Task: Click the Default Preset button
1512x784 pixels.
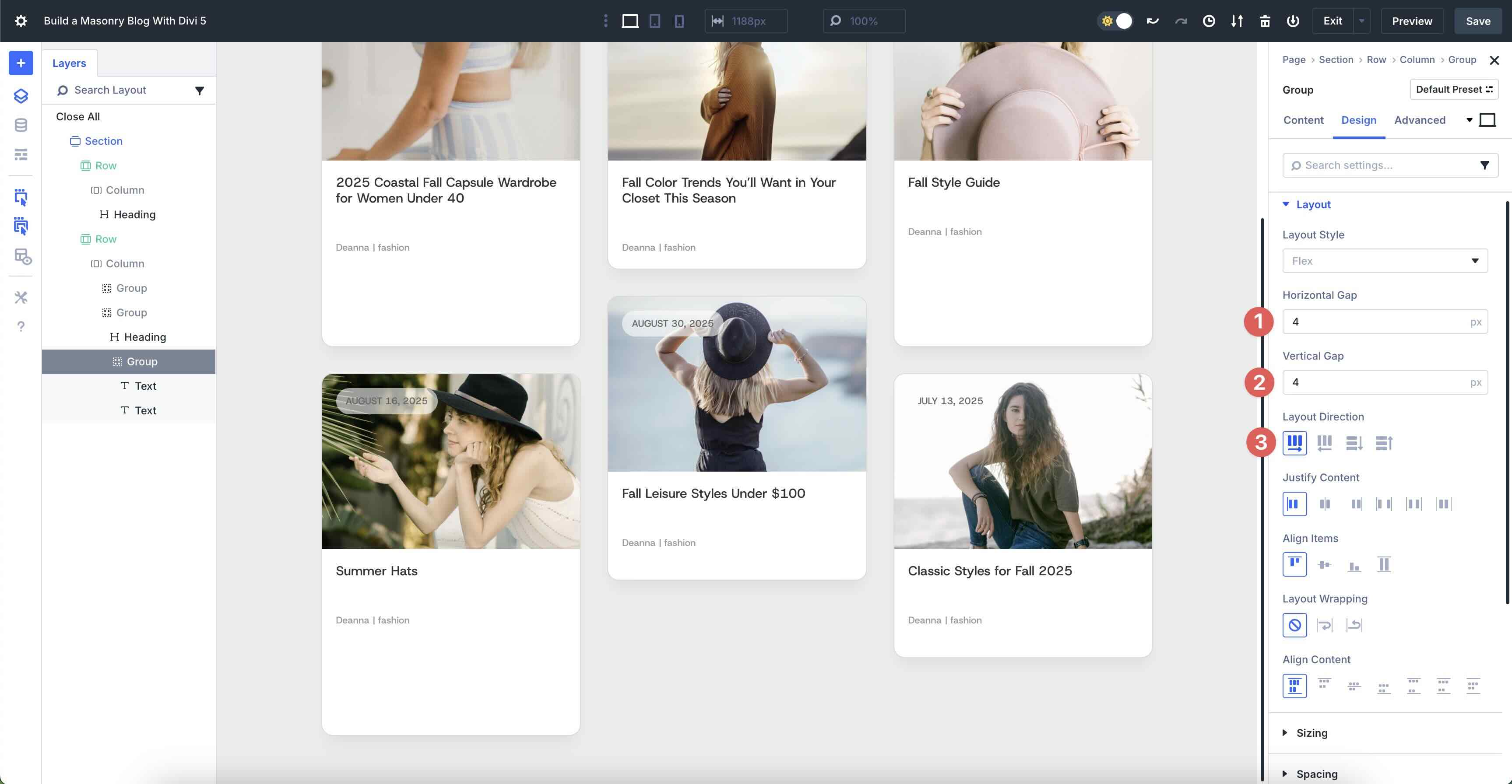Action: pos(1453,89)
